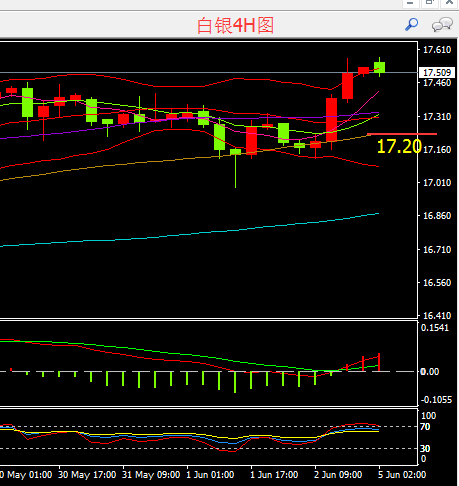Open the chat bubbles icon
The image size is (459, 486).
[442, 25]
